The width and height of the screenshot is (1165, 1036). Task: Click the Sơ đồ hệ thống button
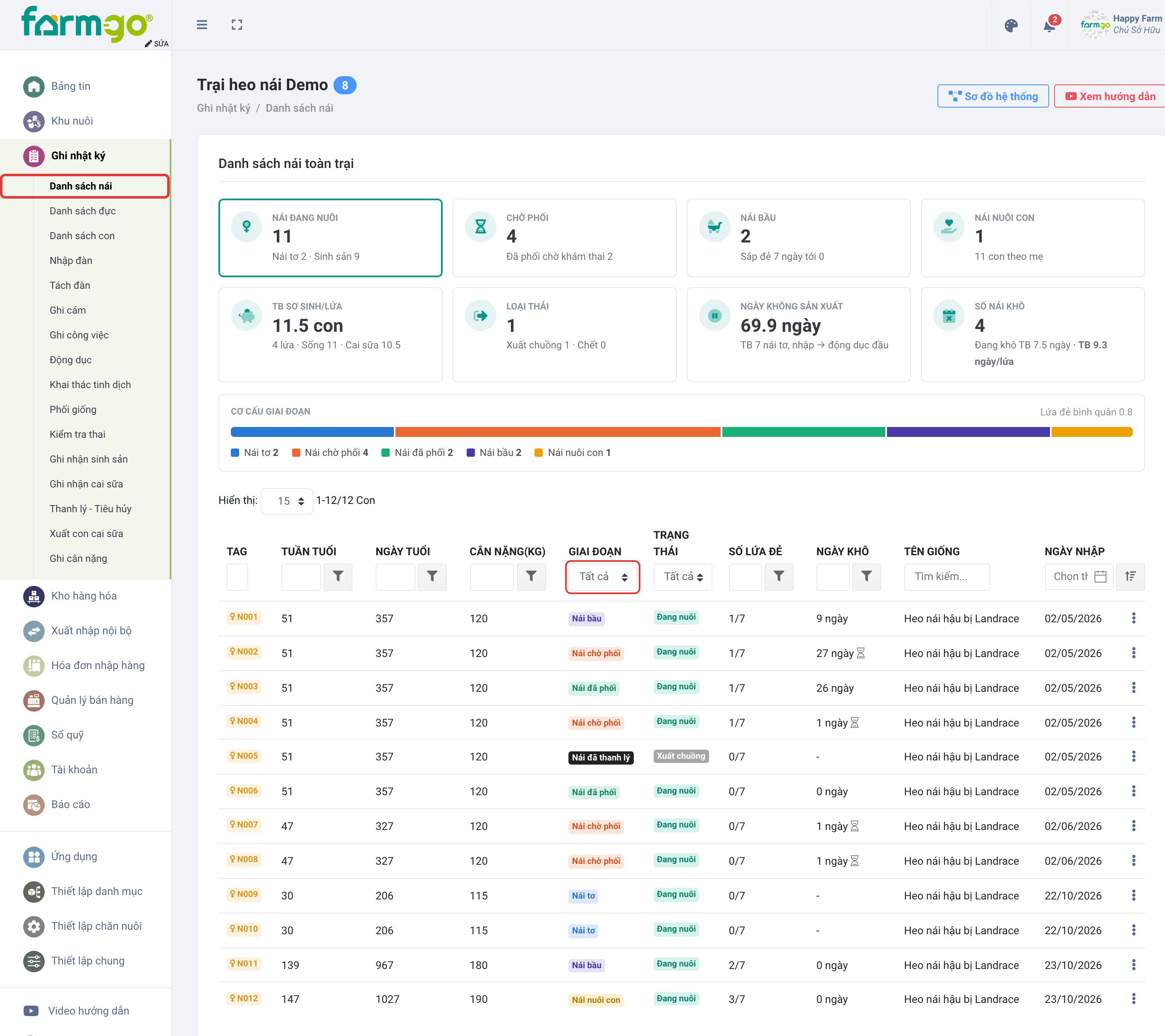coord(992,96)
